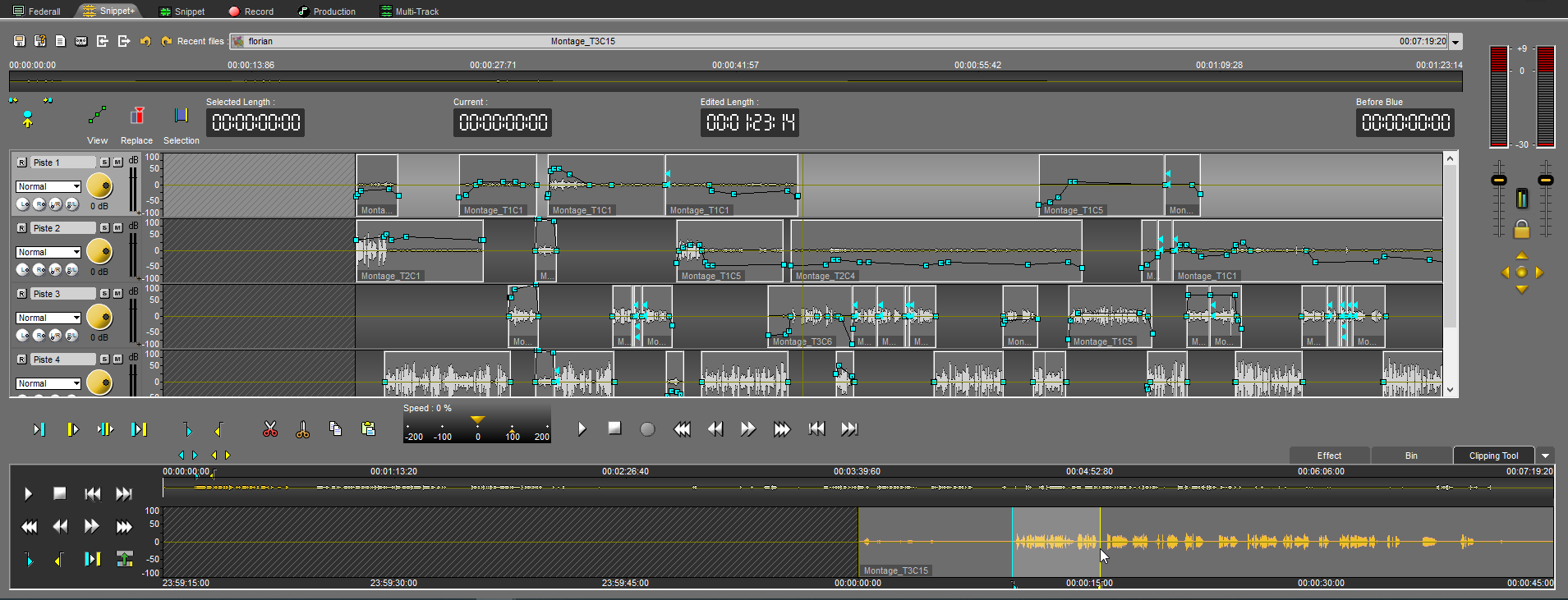Mute Piste 1 with the M button
1568x600 pixels.
[x=118, y=163]
